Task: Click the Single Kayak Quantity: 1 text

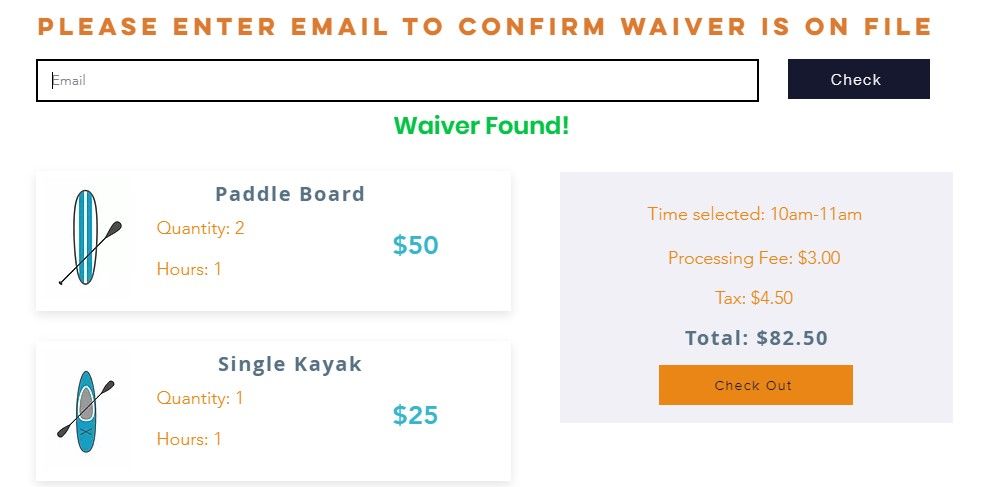Action: pyautogui.click(x=200, y=398)
